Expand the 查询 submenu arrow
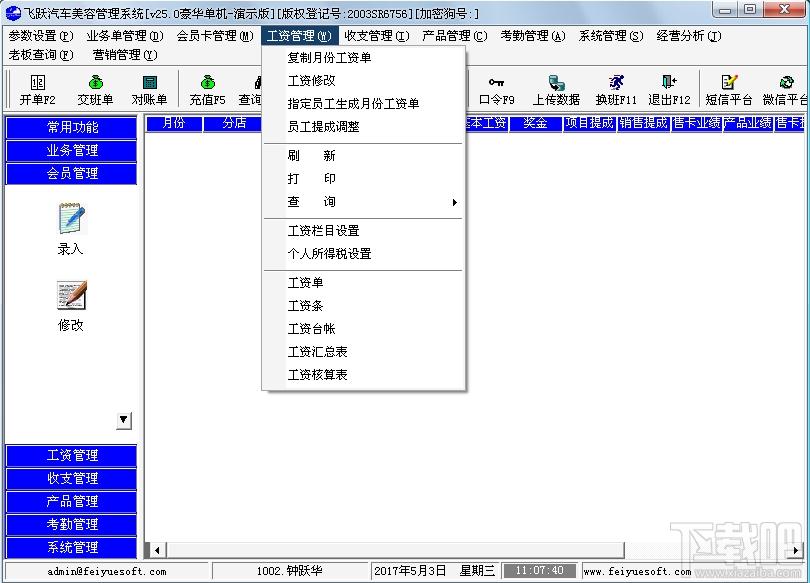The height and width of the screenshot is (583, 810). tap(455, 202)
